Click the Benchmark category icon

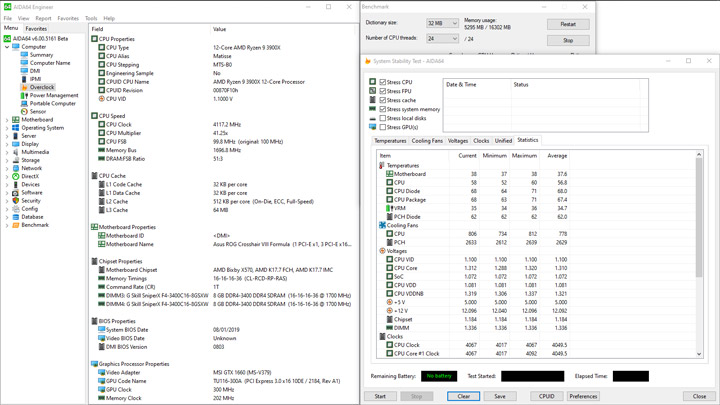(x=16, y=225)
